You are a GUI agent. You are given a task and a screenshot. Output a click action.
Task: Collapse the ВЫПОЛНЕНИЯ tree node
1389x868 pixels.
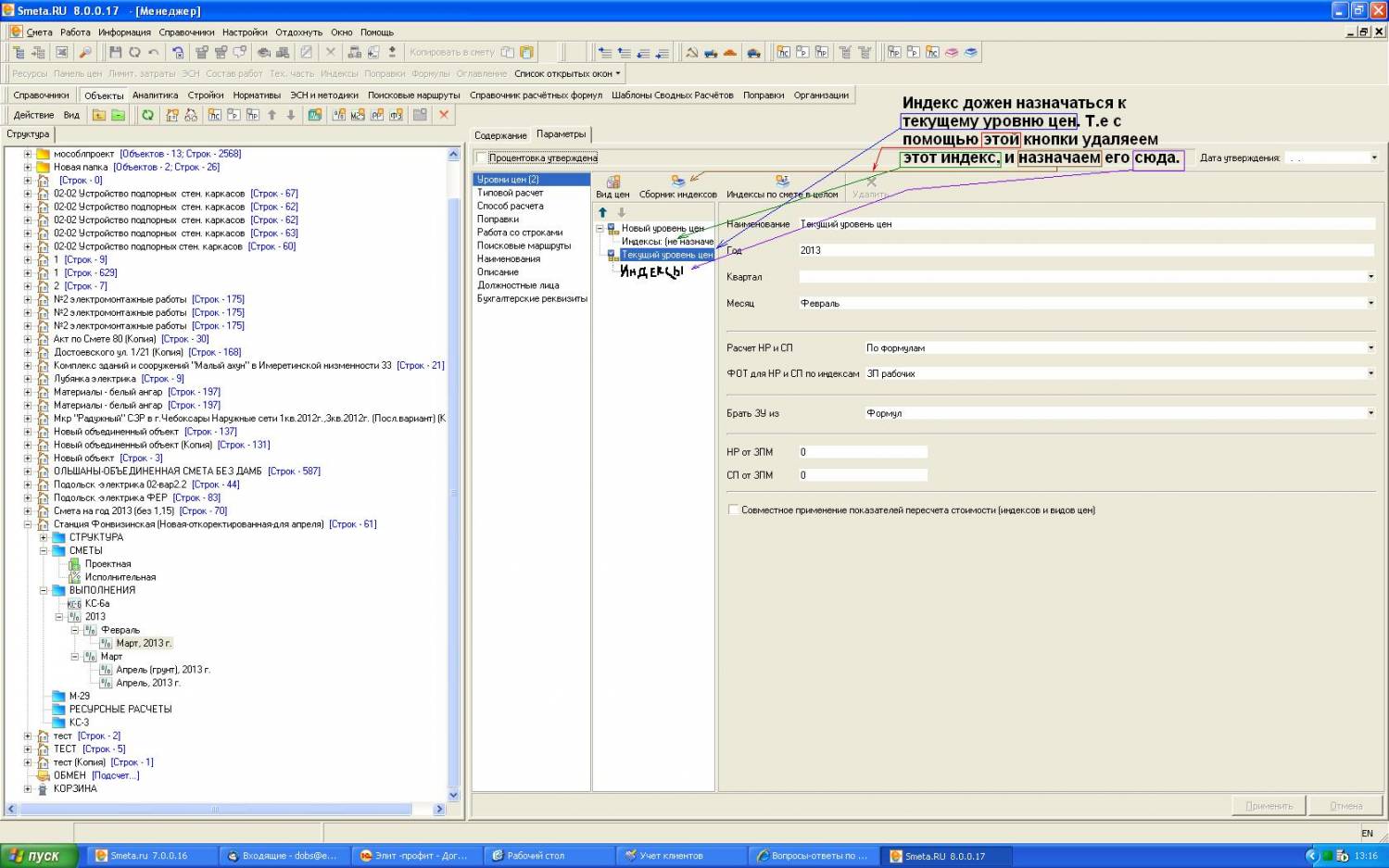pyautogui.click(x=44, y=590)
